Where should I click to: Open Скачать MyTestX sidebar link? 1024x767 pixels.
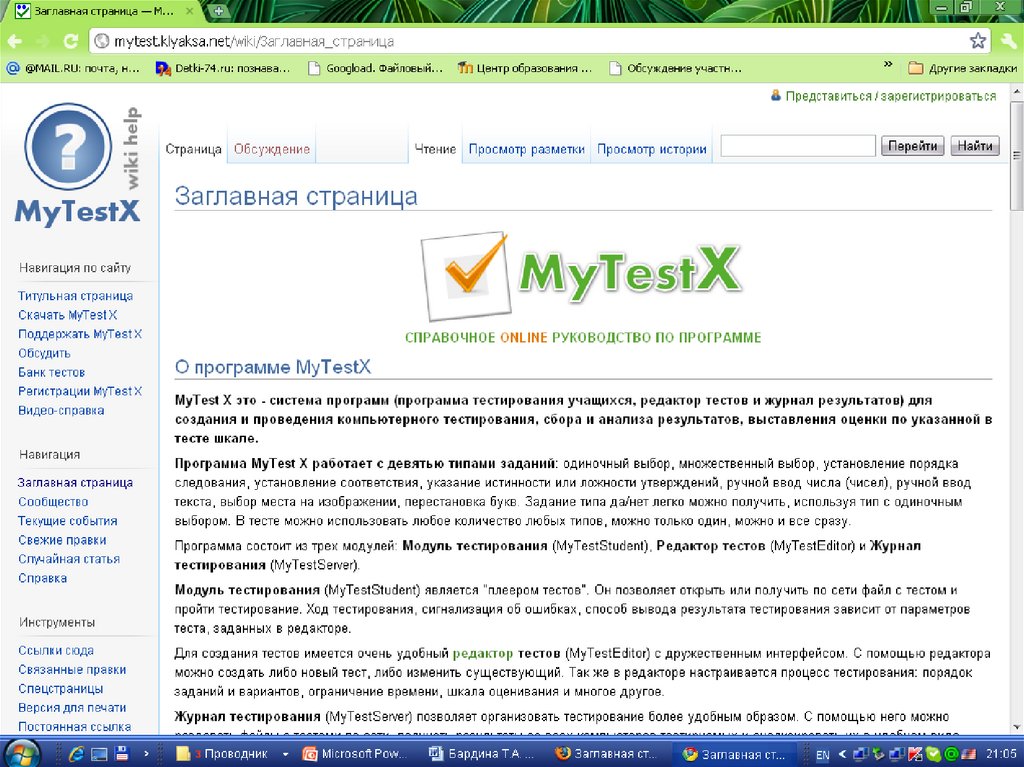67,315
